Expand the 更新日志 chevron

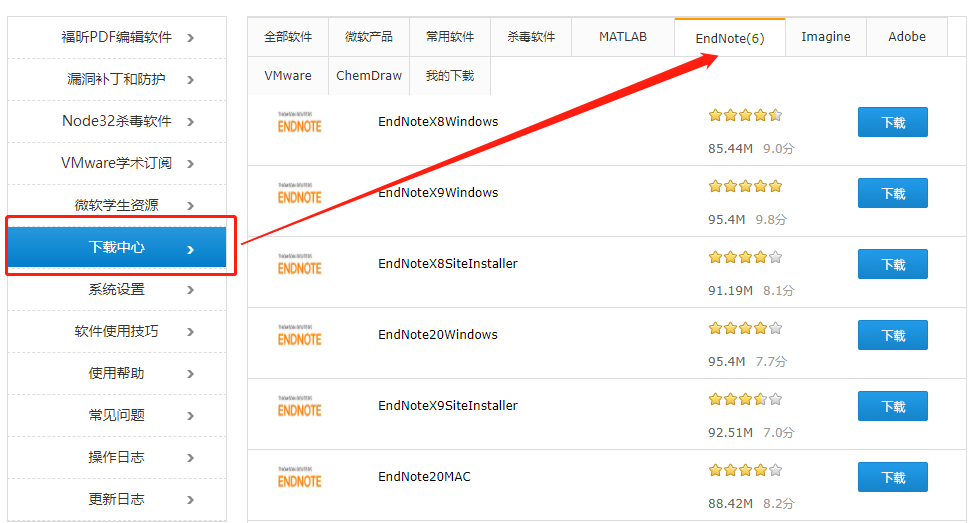191,500
